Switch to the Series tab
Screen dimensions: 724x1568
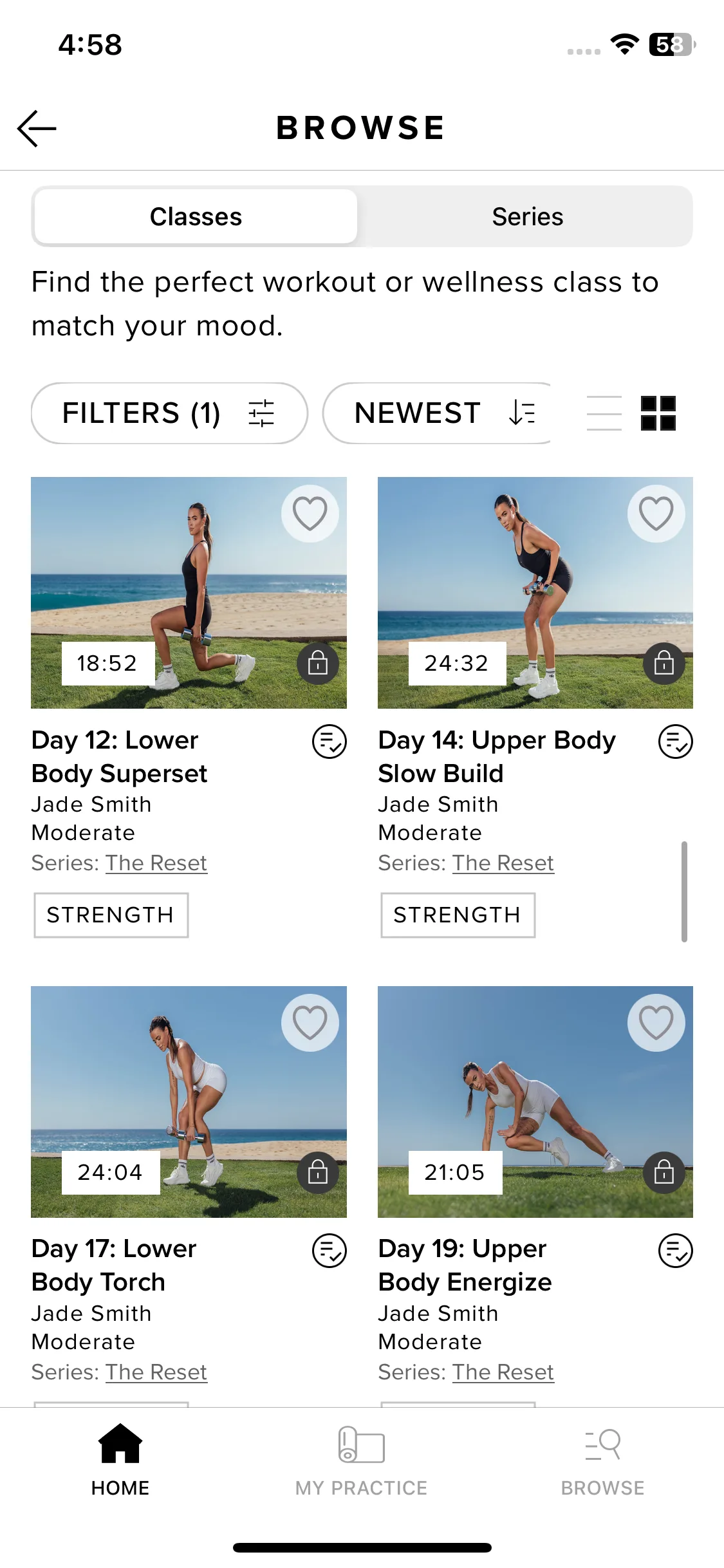tap(527, 217)
